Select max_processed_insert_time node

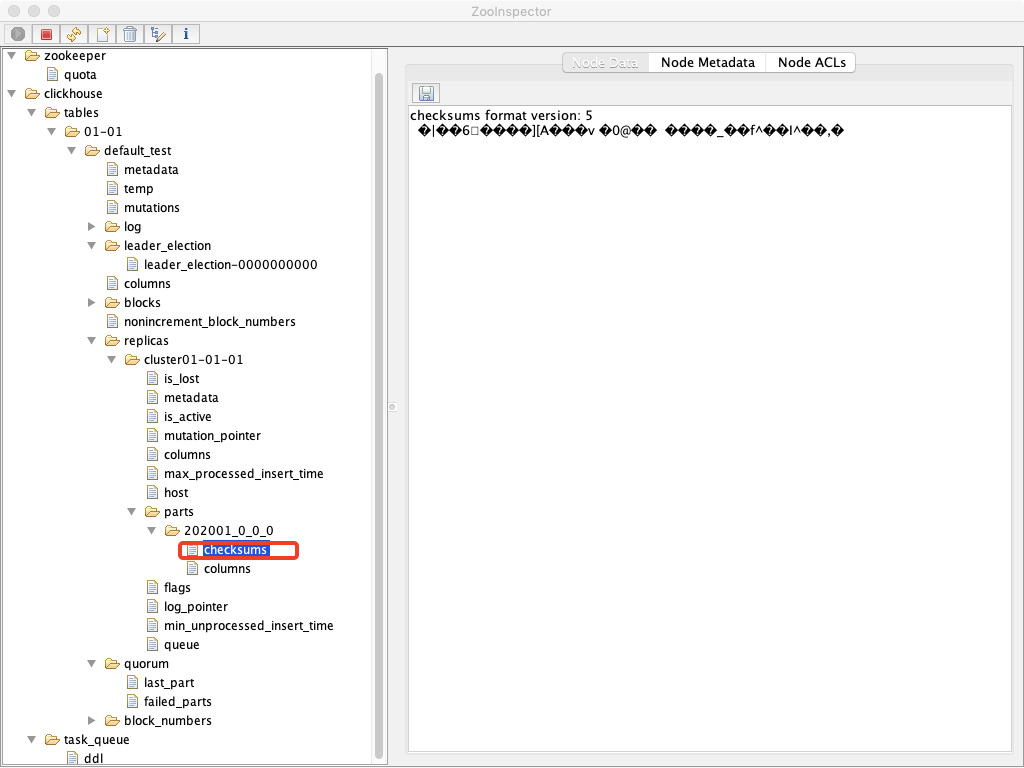click(x=244, y=473)
